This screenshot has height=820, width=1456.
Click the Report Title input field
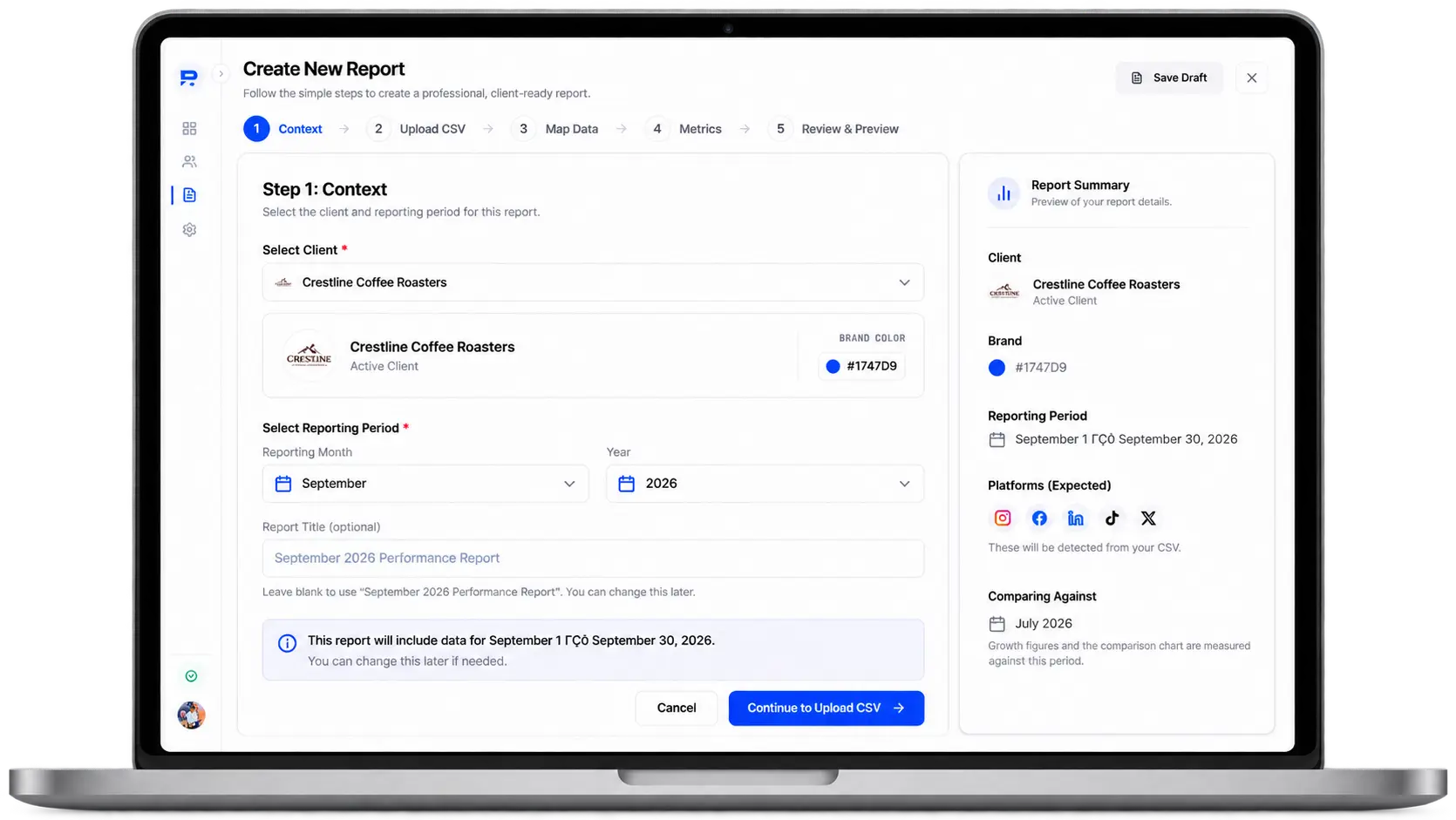pos(593,559)
